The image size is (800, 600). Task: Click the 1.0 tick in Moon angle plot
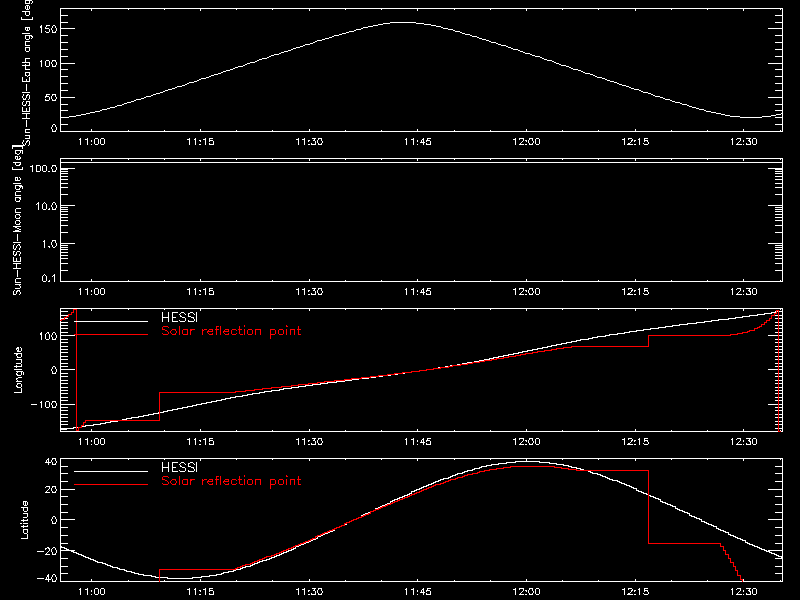click(x=49, y=244)
